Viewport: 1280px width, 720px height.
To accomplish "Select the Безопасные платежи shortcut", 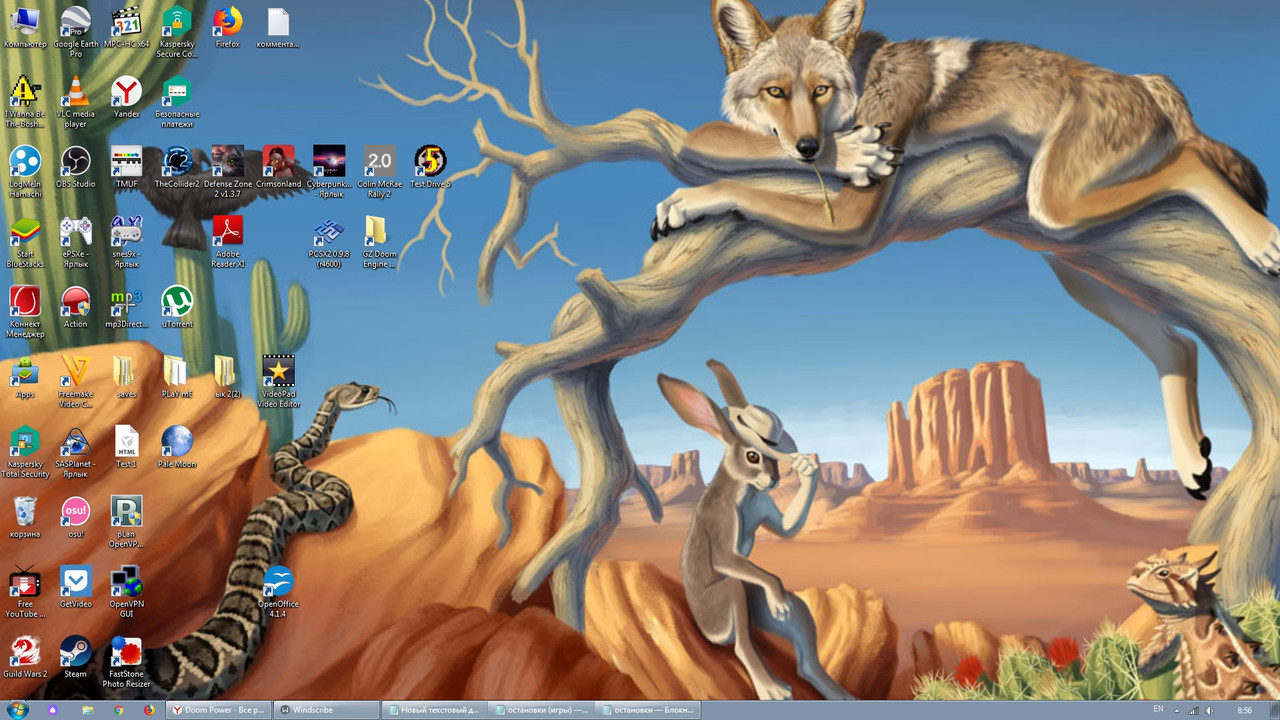I will point(177,101).
